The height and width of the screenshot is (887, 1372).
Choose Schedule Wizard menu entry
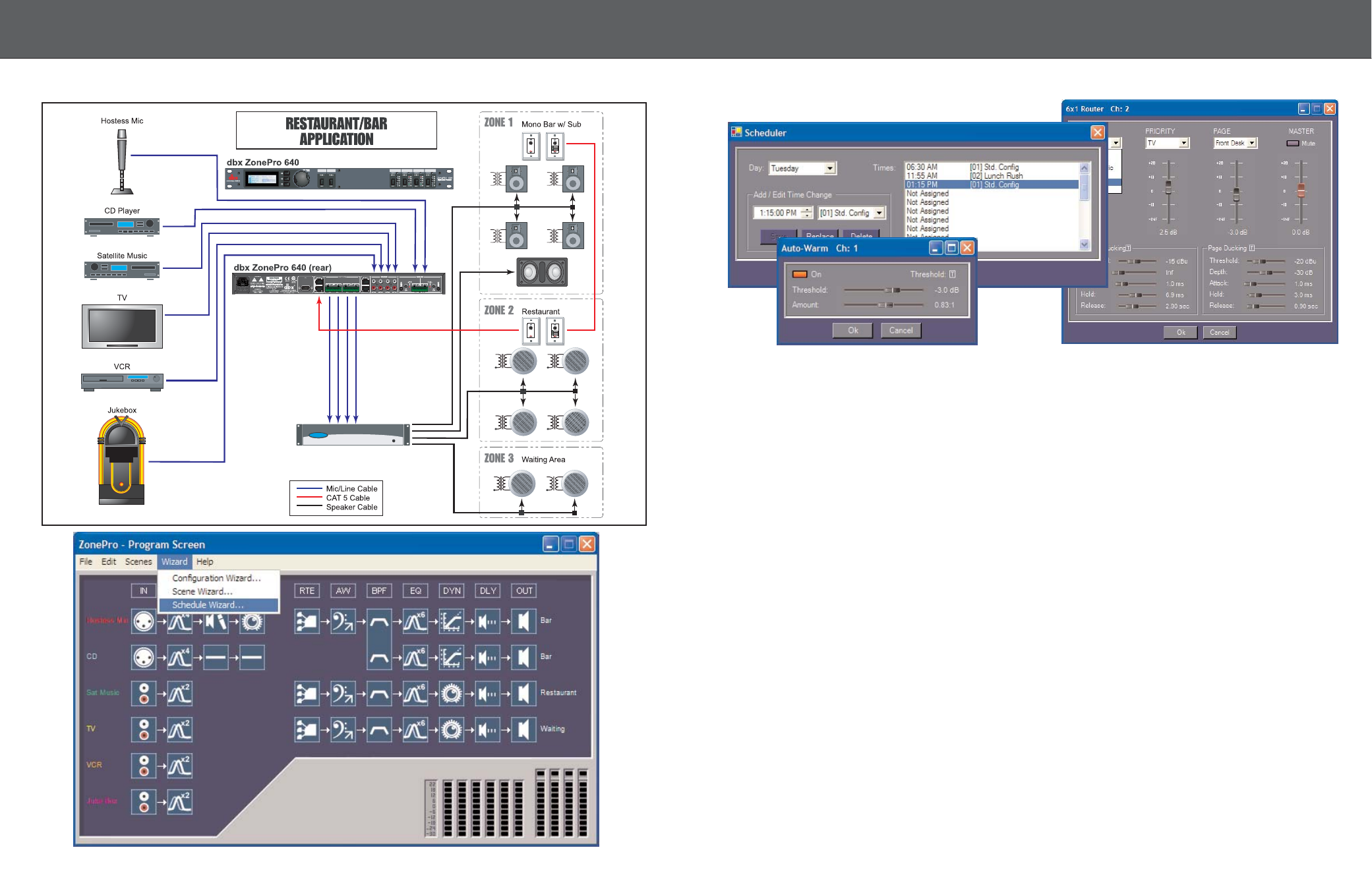[x=218, y=605]
